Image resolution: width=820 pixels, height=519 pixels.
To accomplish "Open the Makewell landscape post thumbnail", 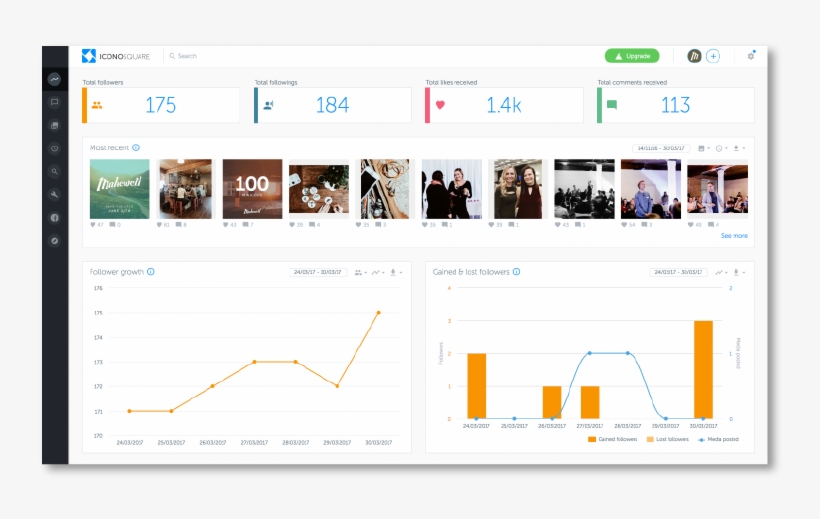I will pos(120,189).
